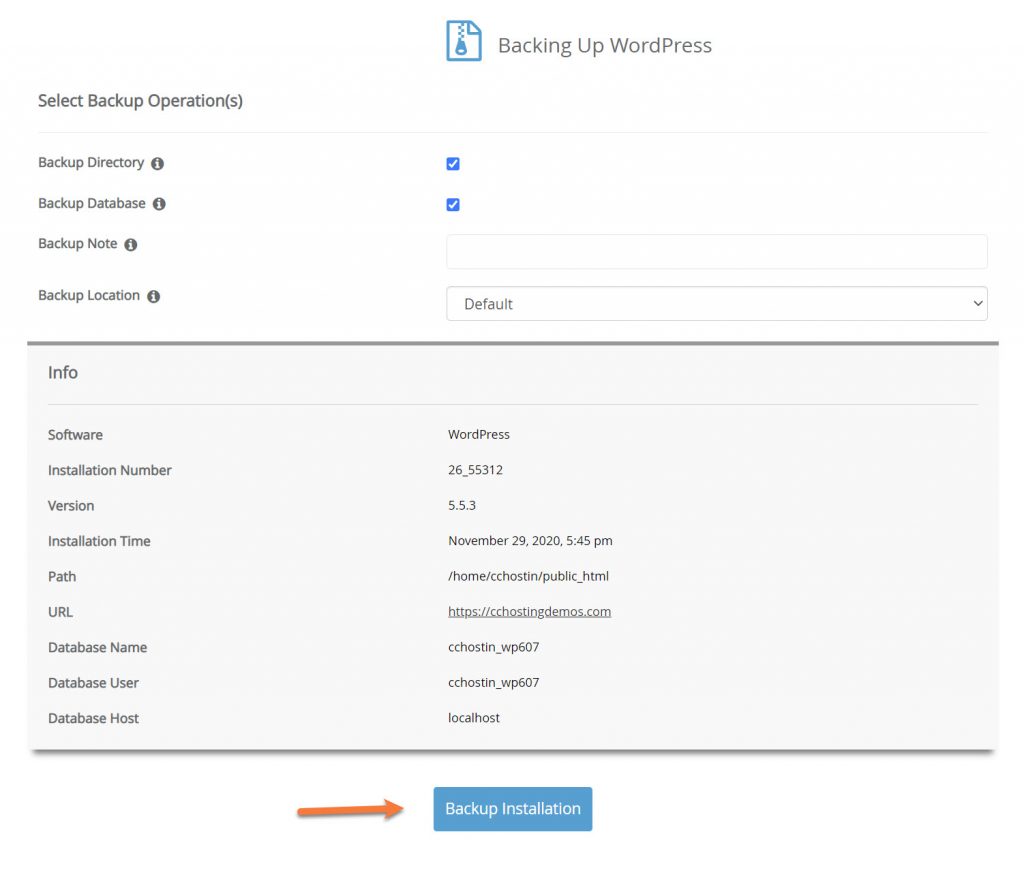1024x879 pixels.
Task: Click the info icon beside Backup Database
Action: (x=159, y=204)
